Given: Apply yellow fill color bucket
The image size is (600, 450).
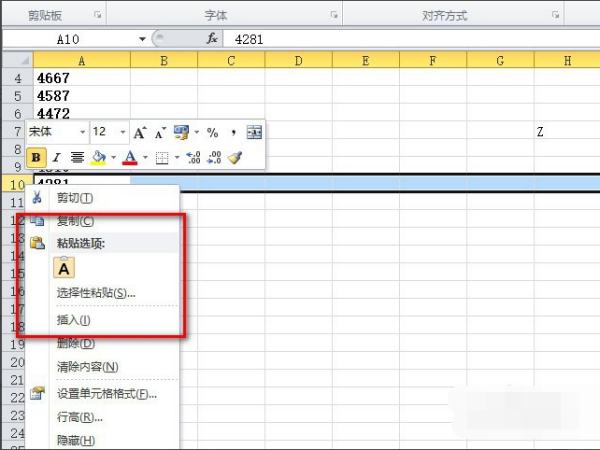Looking at the screenshot, I should (x=98, y=157).
